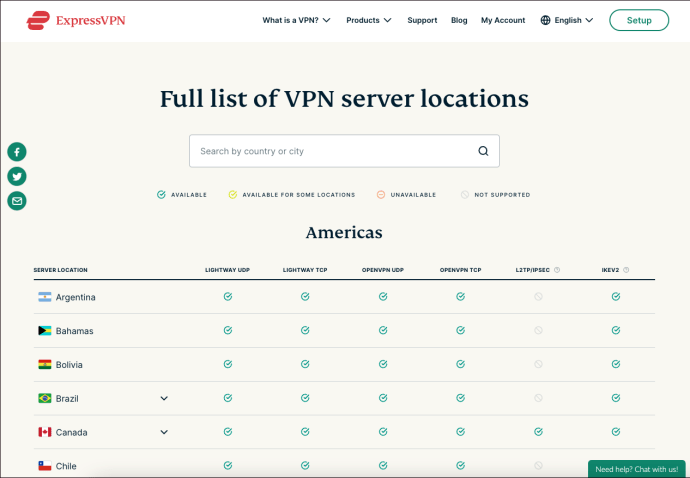Click the Brazil location name
This screenshot has width=690, height=478.
pyautogui.click(x=67, y=399)
